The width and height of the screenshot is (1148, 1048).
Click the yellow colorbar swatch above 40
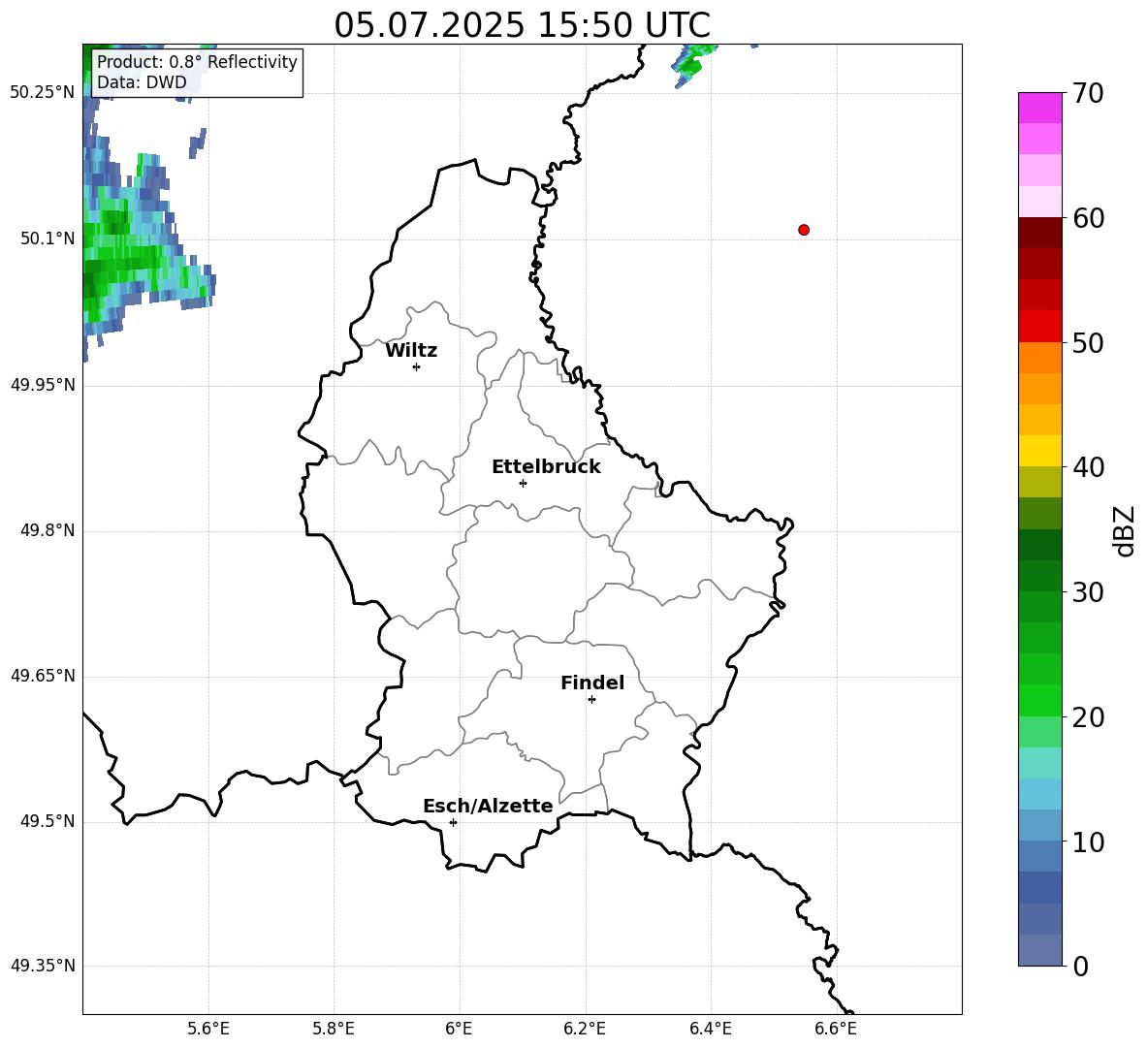1039,451
